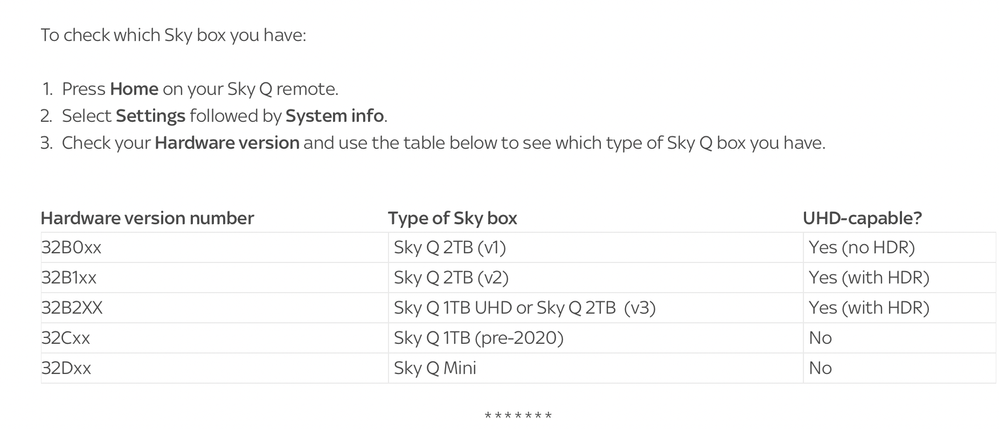Click the 'Sky Q 1TB (pre-2020)' cell
This screenshot has height=429, width=999.
[479, 338]
